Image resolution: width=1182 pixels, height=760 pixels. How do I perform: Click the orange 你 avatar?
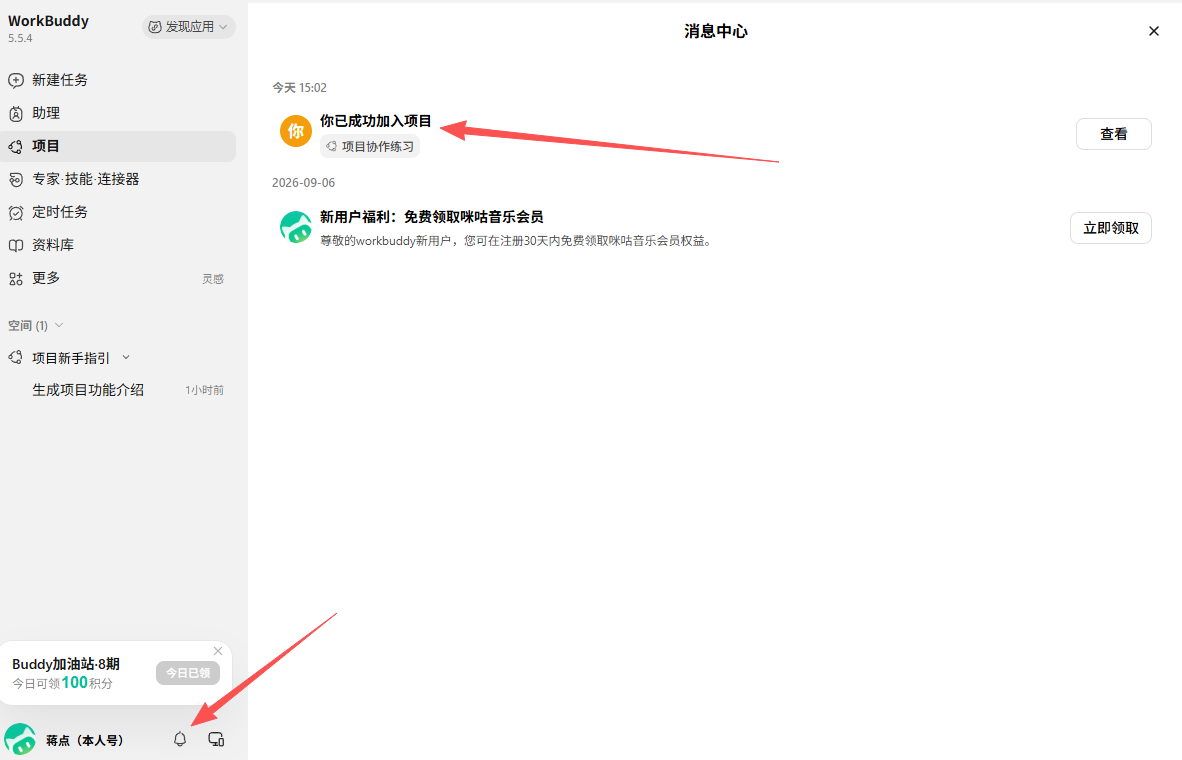pyautogui.click(x=296, y=131)
